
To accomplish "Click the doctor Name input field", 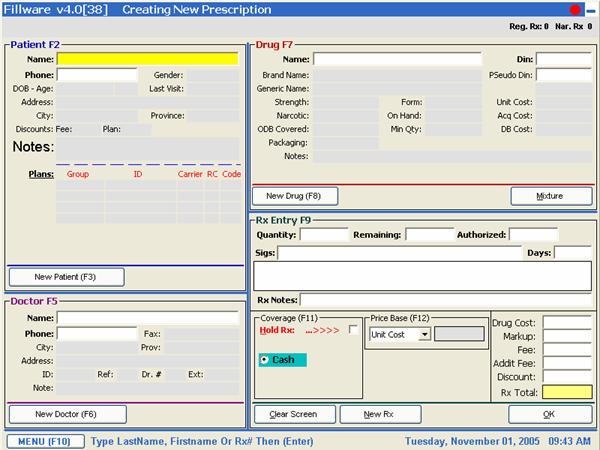I will [x=148, y=318].
